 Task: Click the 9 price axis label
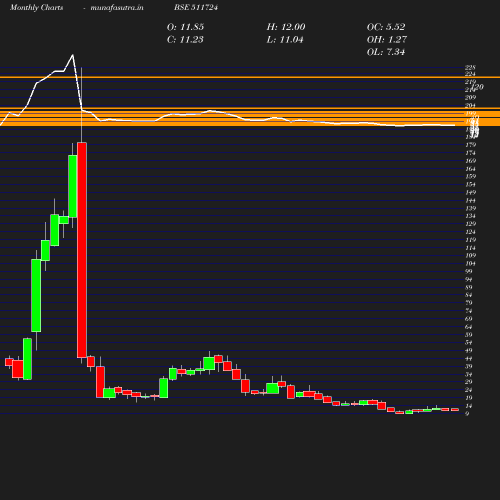467,414
